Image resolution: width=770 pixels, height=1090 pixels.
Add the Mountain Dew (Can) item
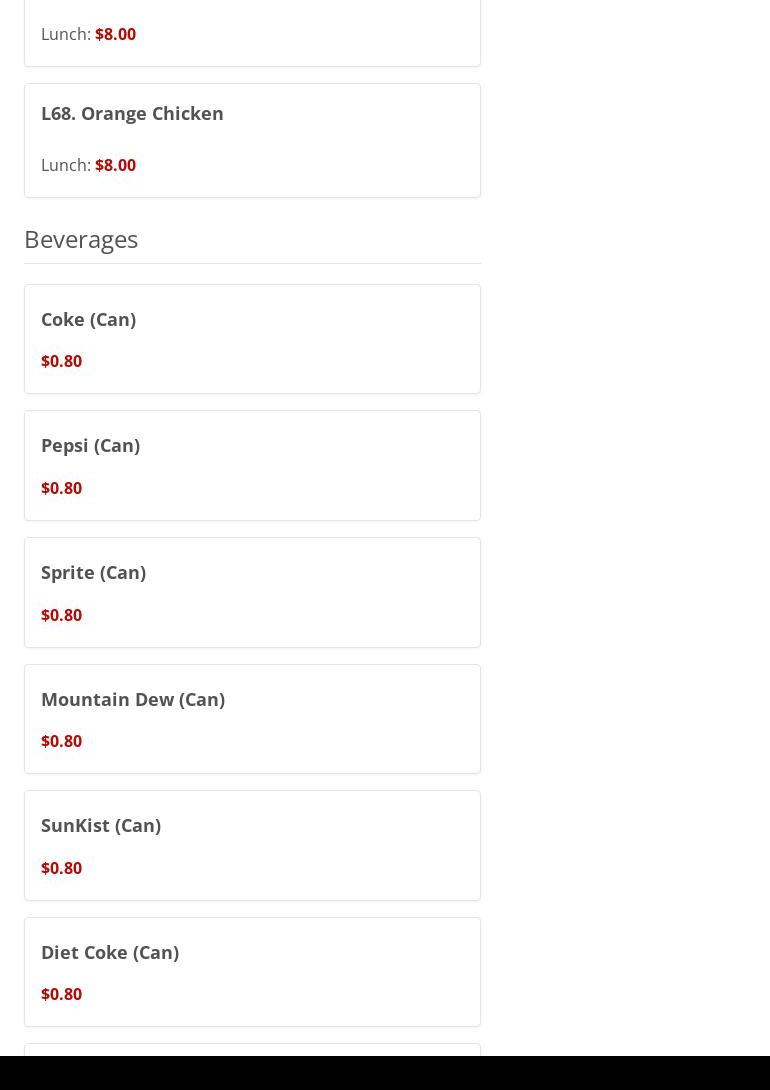[x=133, y=699]
